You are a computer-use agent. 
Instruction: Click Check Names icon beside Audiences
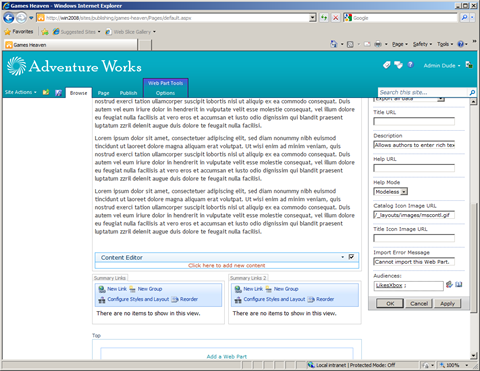click(x=449, y=284)
